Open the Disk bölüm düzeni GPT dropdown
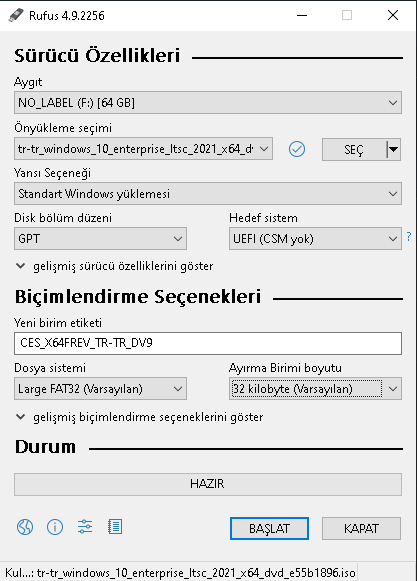The height and width of the screenshot is (581, 417). coord(100,239)
